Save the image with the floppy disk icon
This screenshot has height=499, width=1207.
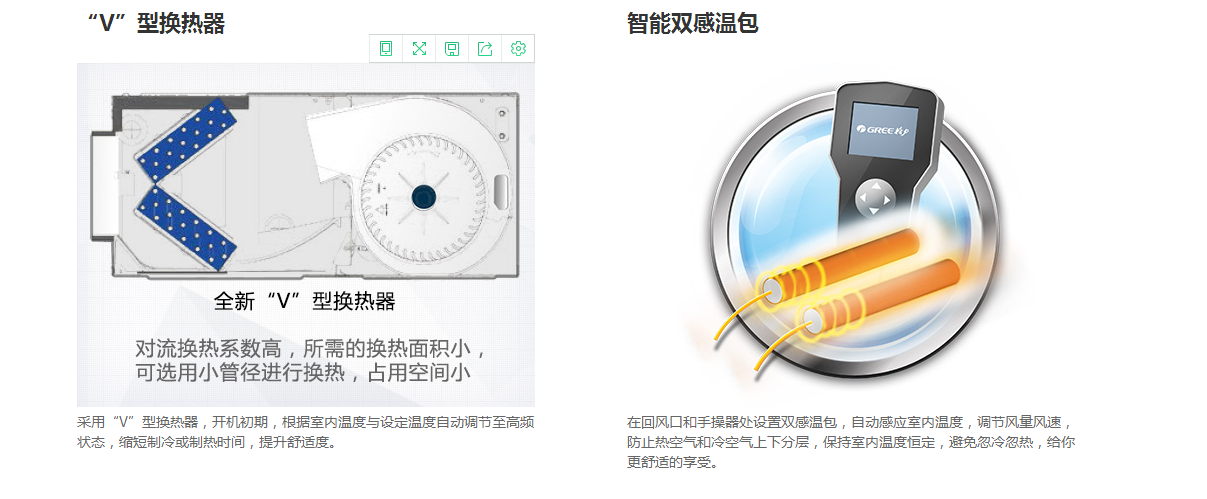[452, 48]
